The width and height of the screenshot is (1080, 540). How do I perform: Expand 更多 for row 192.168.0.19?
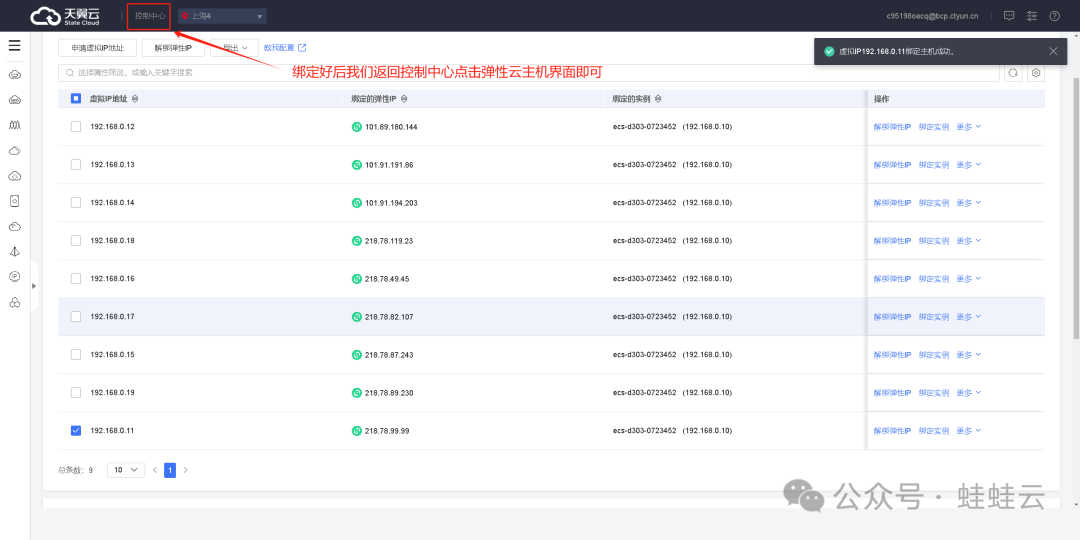968,393
